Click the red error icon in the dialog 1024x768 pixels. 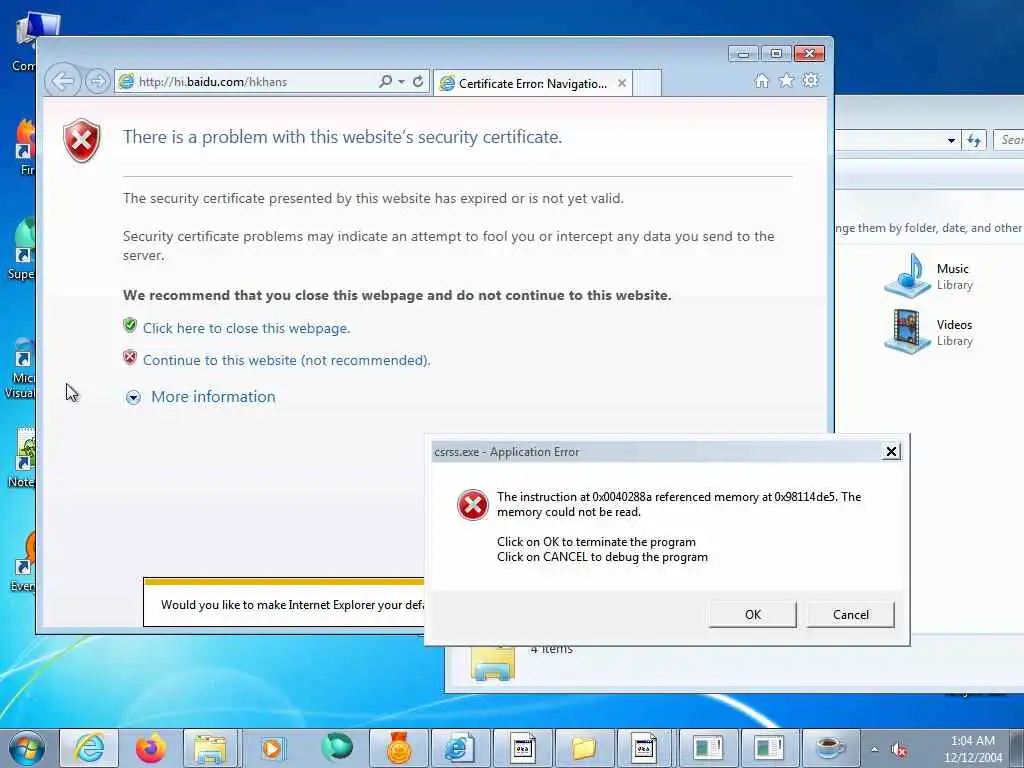point(473,505)
